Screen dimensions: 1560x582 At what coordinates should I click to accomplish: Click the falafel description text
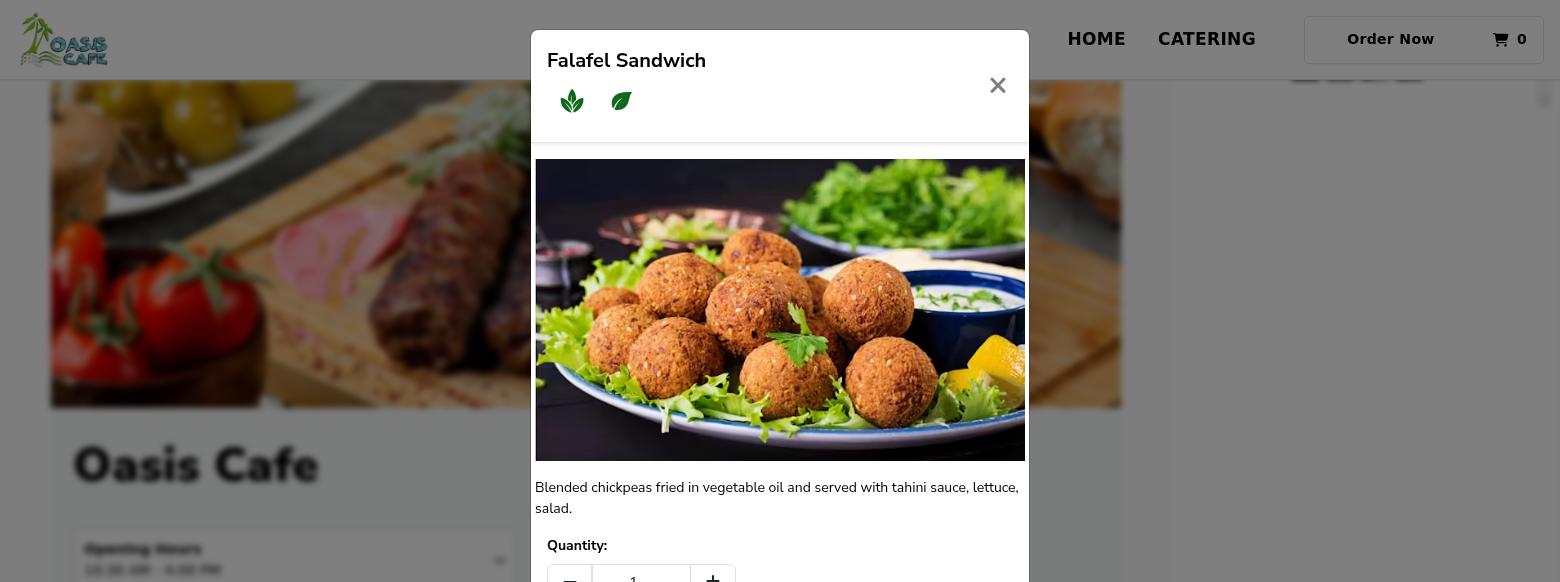777,498
